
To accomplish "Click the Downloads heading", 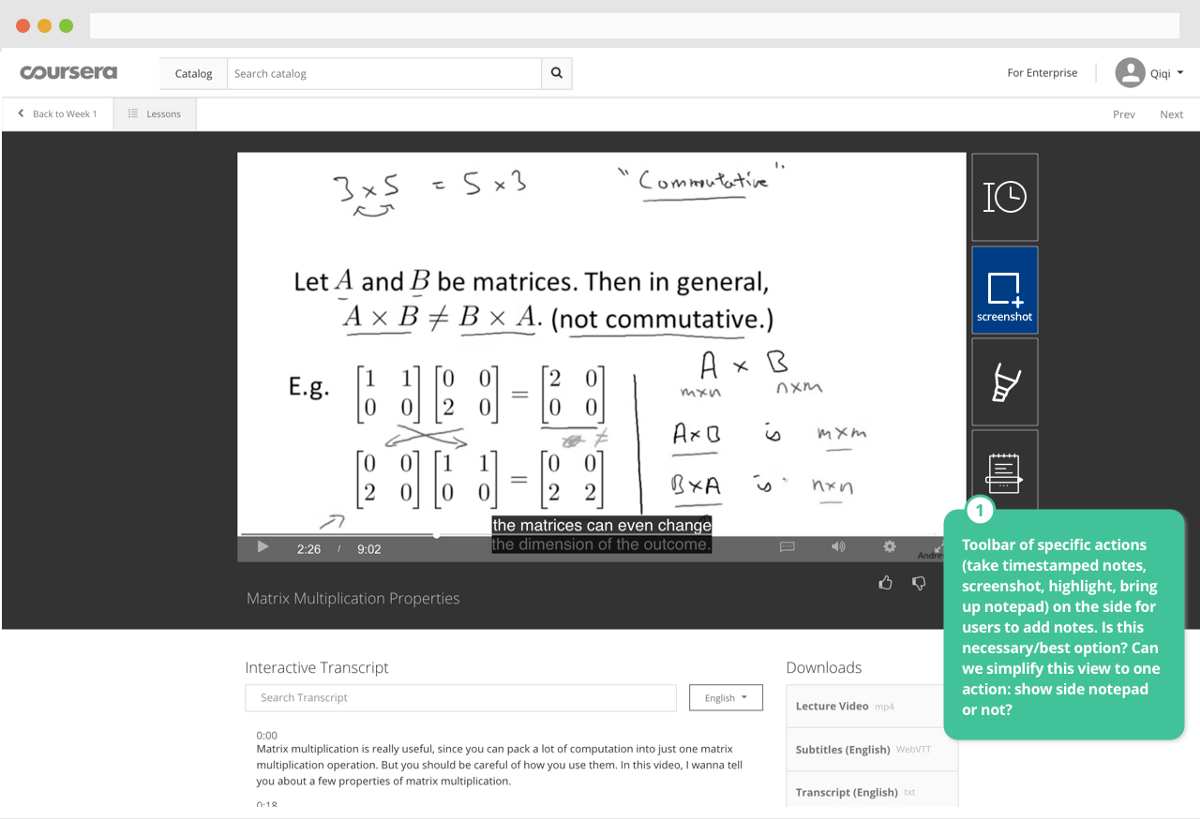I will point(824,668).
